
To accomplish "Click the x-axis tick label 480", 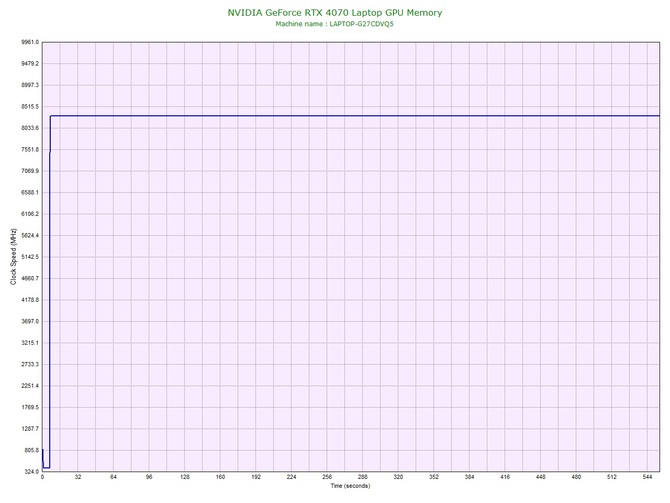I will point(576,477).
